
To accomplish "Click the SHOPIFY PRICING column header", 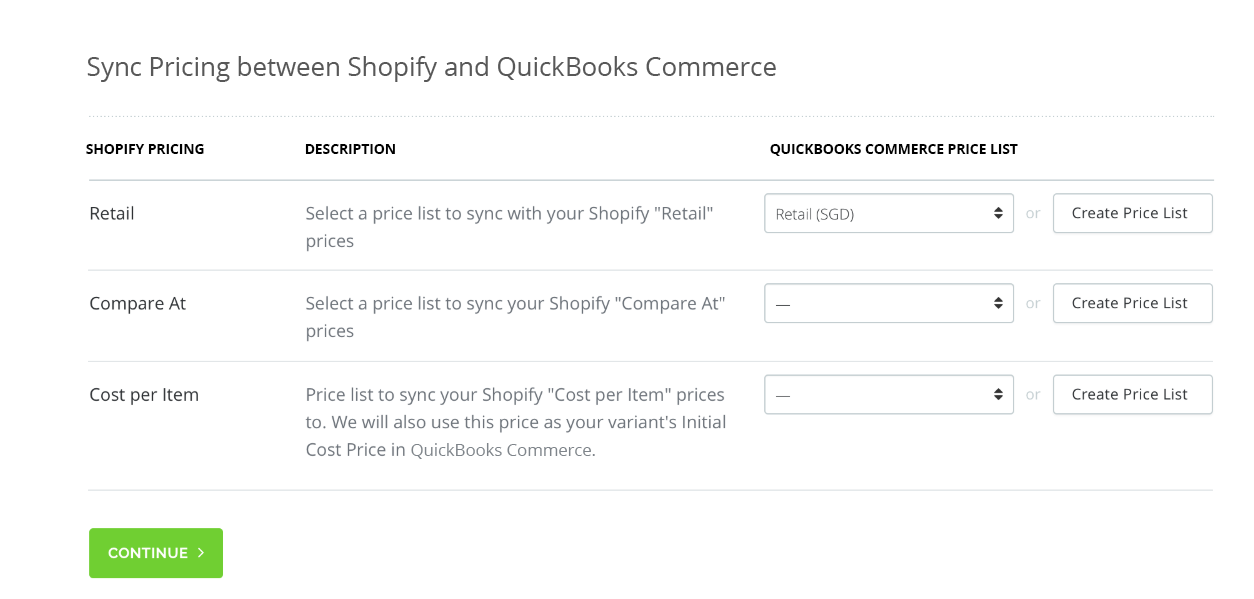I will pos(145,149).
